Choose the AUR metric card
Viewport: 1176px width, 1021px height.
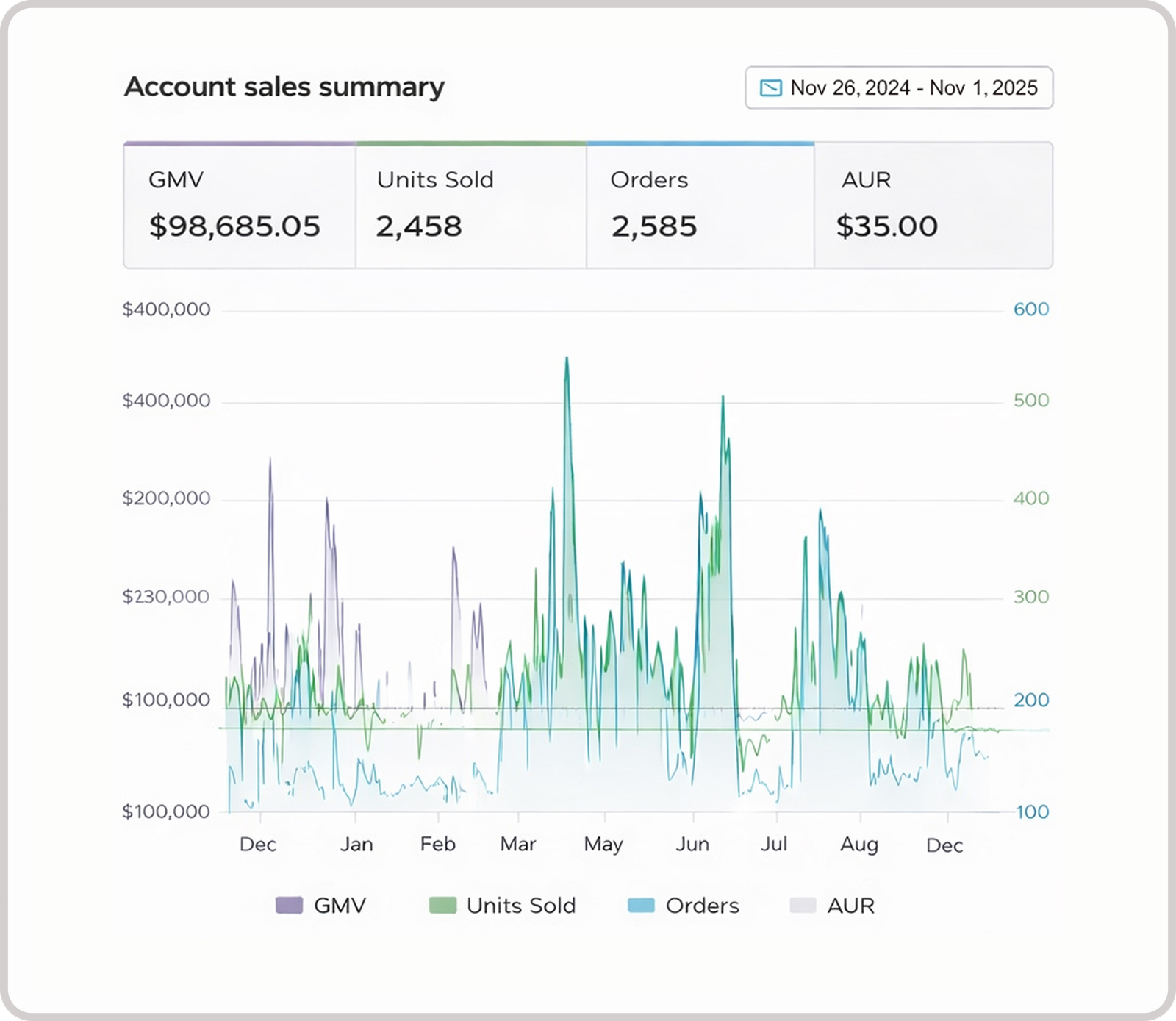click(x=933, y=205)
